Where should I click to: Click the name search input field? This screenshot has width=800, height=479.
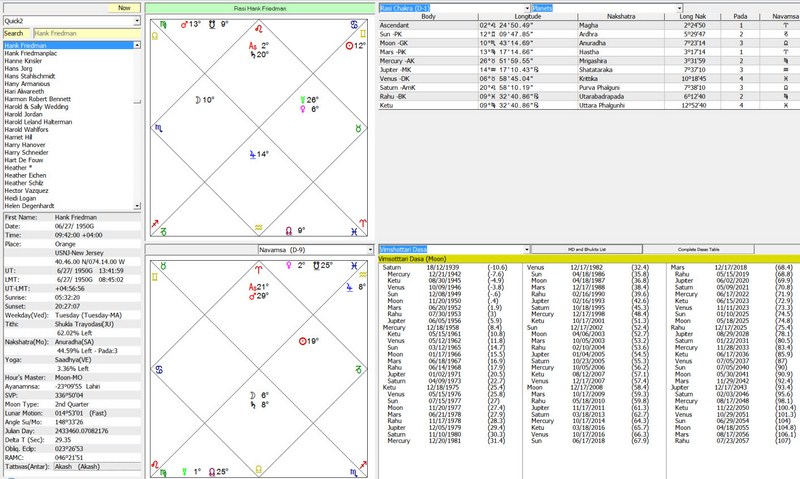pyautogui.click(x=82, y=34)
